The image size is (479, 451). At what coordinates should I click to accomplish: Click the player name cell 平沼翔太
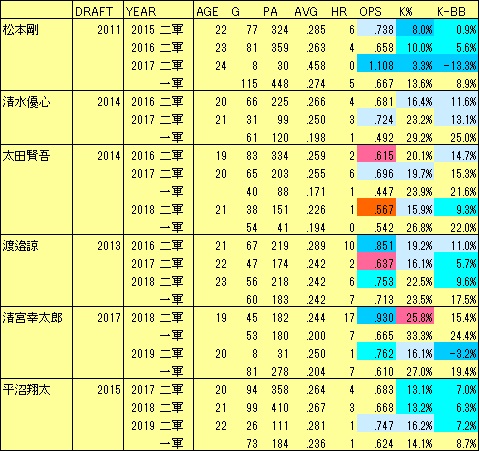coord(26,390)
